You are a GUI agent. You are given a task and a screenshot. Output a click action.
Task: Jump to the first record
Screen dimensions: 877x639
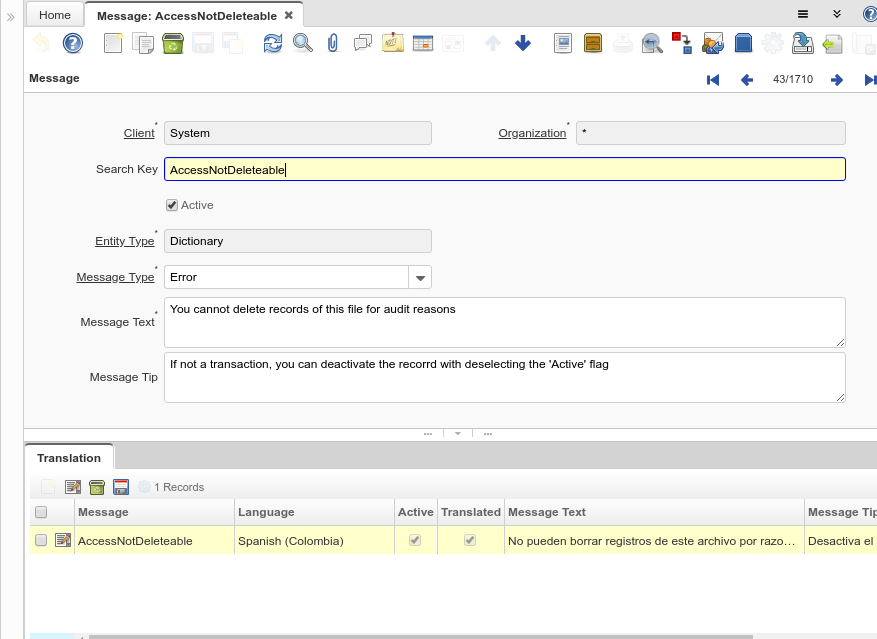tap(713, 80)
